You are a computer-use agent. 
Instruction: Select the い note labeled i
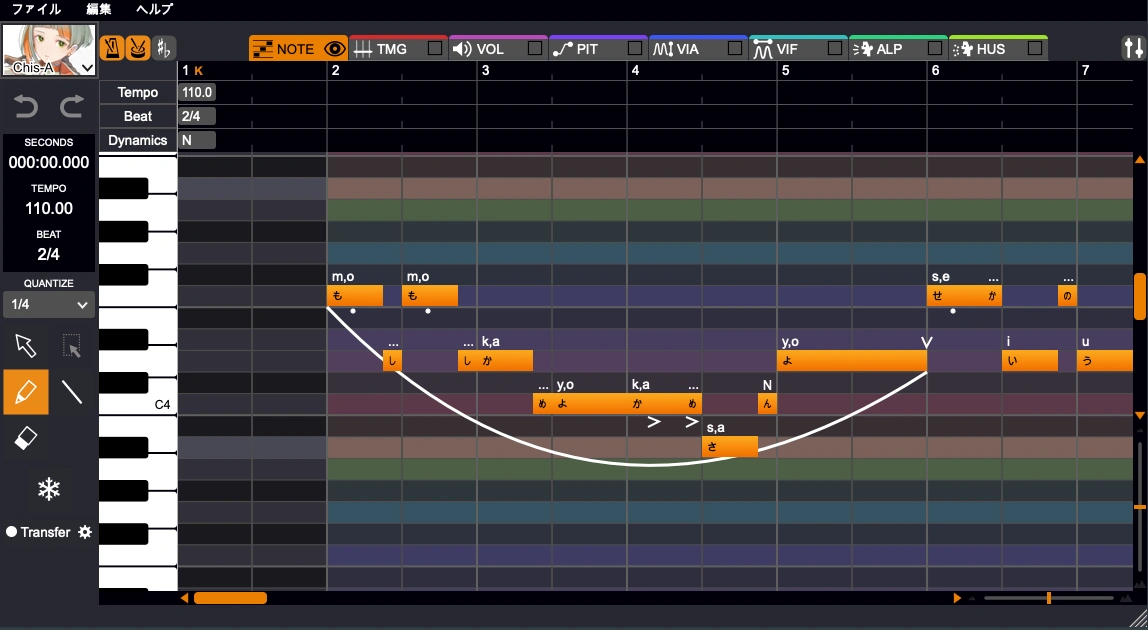pyautogui.click(x=1030, y=360)
